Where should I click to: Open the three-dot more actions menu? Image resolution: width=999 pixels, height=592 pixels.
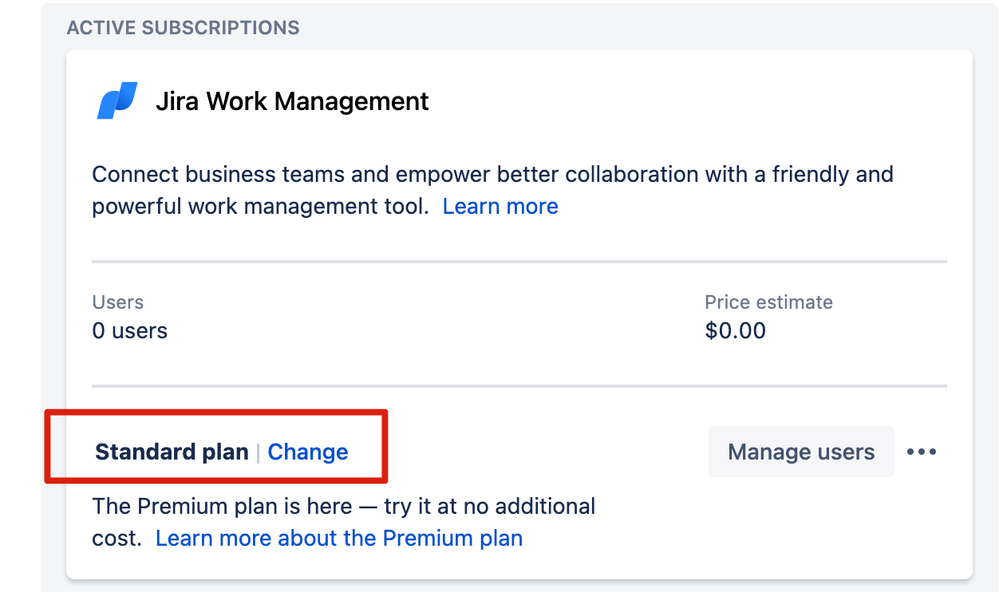click(921, 452)
